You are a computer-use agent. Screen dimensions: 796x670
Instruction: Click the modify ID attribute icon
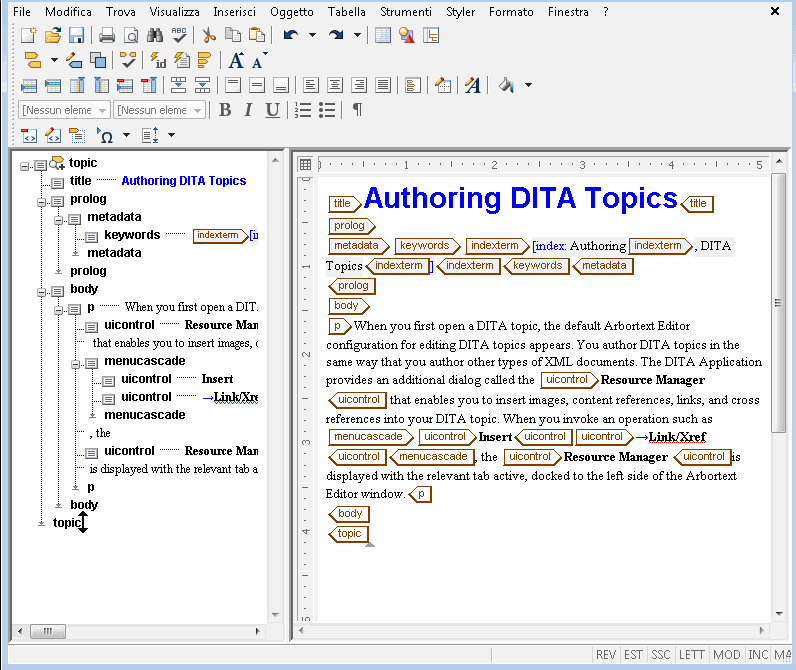158,60
